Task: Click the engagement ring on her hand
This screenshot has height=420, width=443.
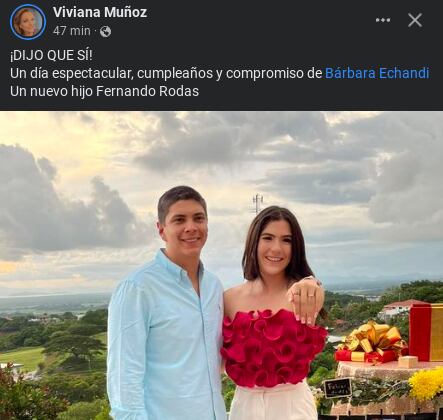Action: click(x=311, y=295)
